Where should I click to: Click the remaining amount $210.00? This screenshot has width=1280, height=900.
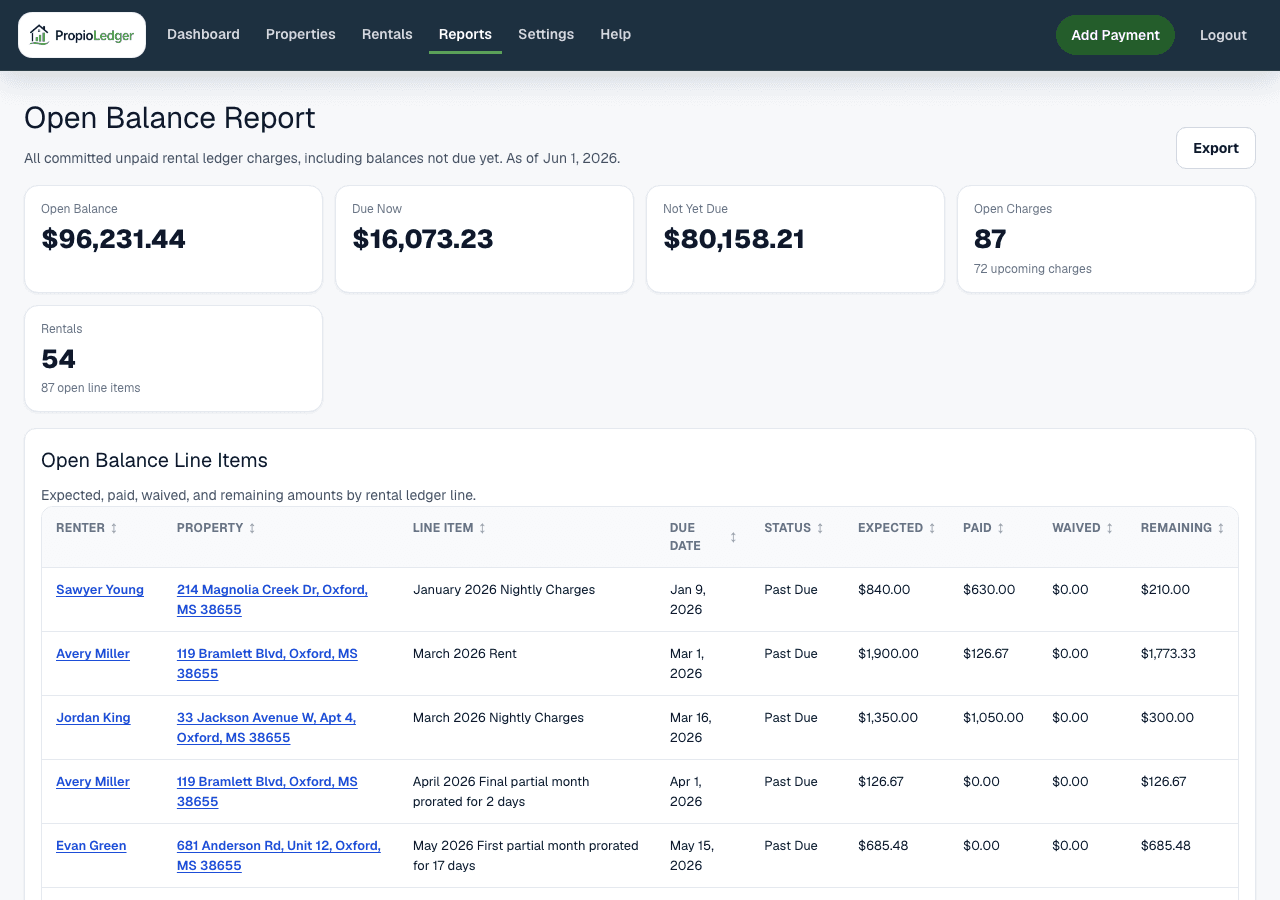(x=1165, y=590)
